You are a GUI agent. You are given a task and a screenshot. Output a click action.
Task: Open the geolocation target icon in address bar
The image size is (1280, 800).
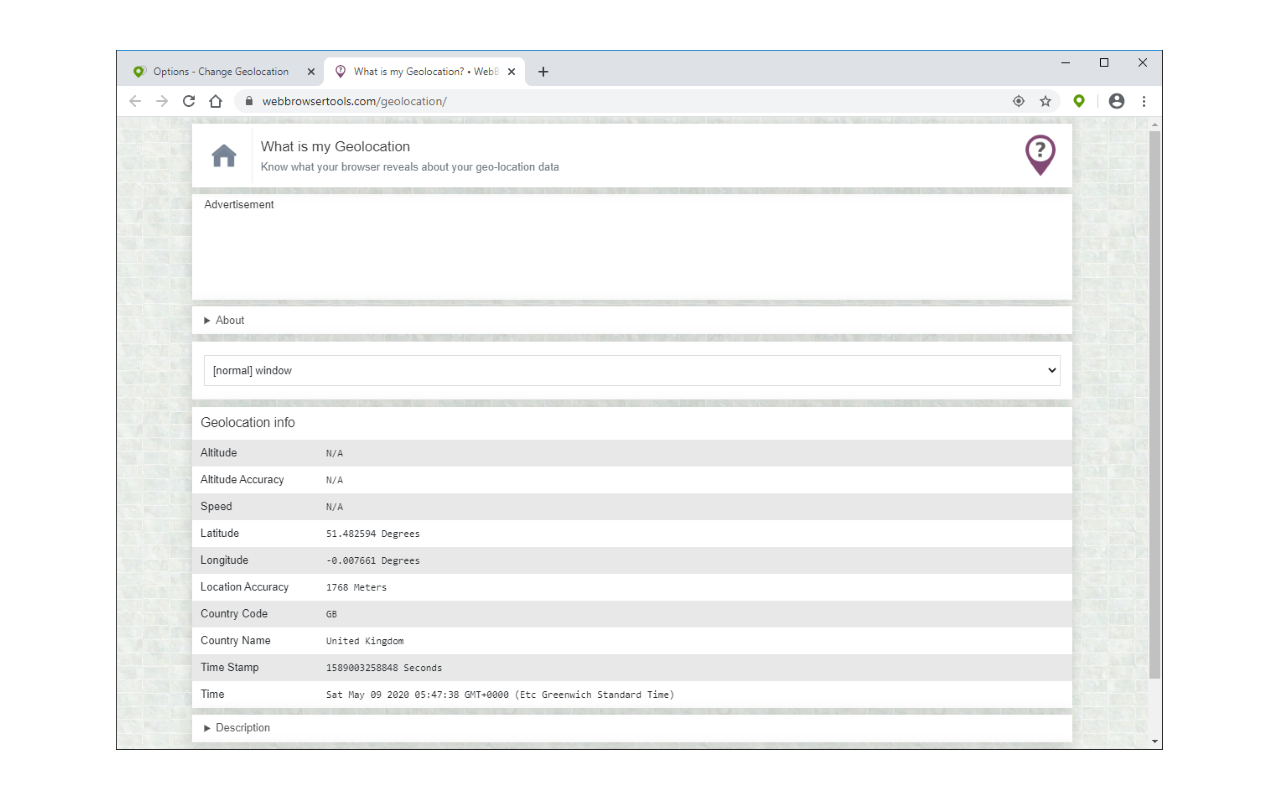[x=1018, y=101]
